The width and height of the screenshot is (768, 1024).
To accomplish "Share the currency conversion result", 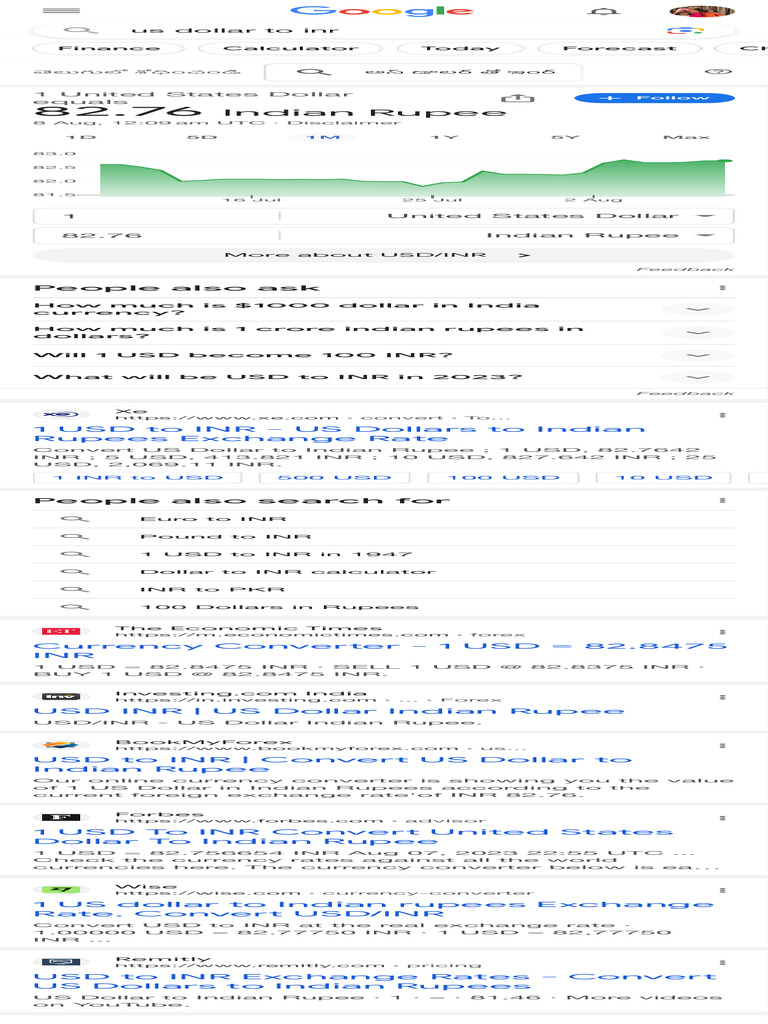I will [x=517, y=98].
